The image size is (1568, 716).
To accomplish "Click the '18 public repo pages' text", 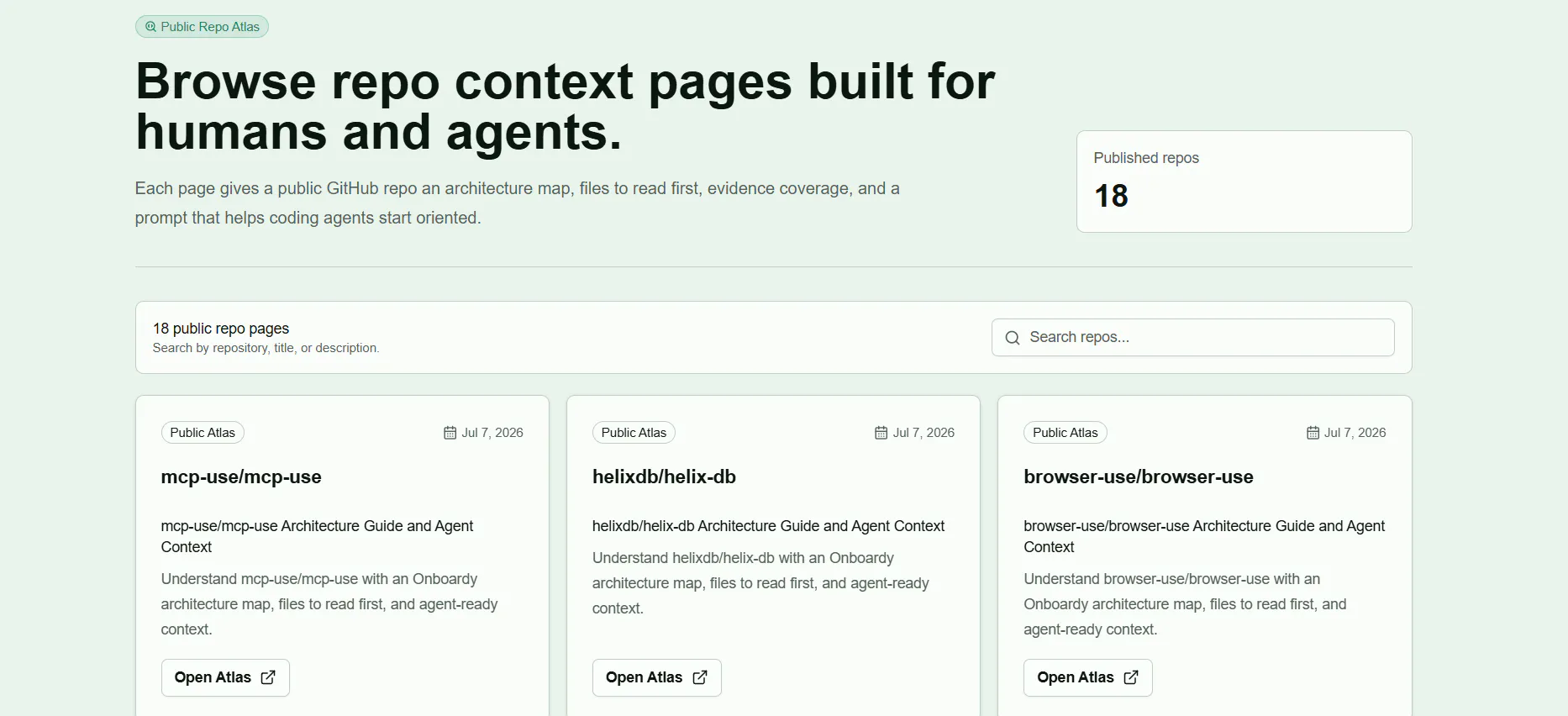I will pos(221,329).
